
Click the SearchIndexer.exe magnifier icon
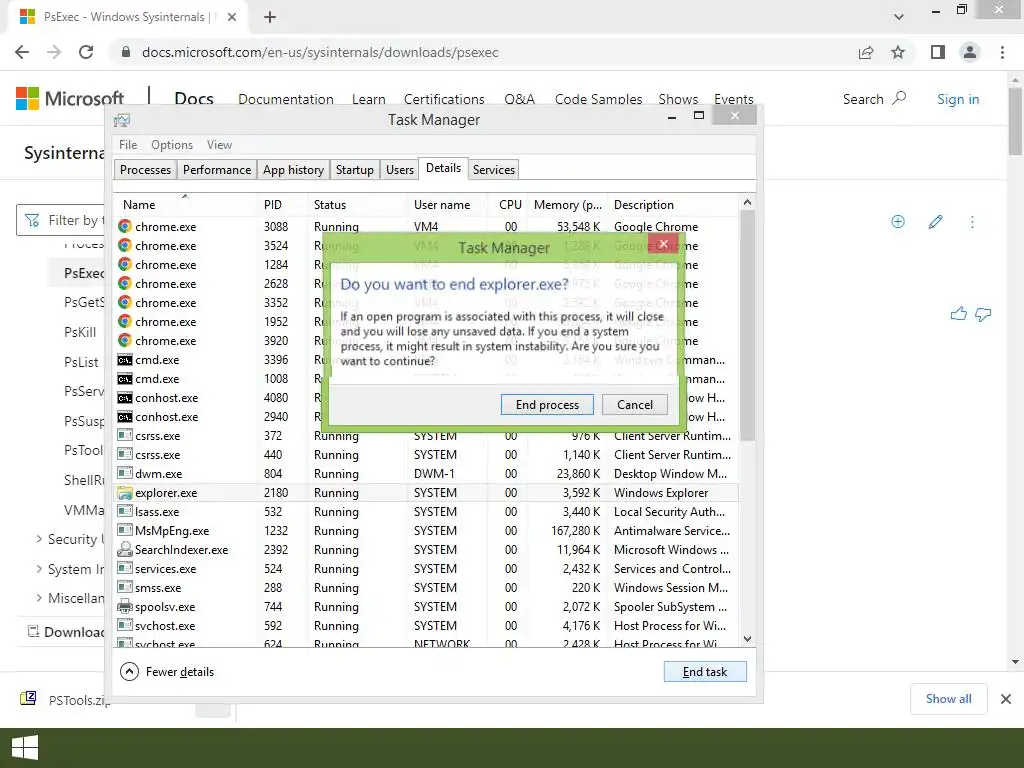pos(125,550)
